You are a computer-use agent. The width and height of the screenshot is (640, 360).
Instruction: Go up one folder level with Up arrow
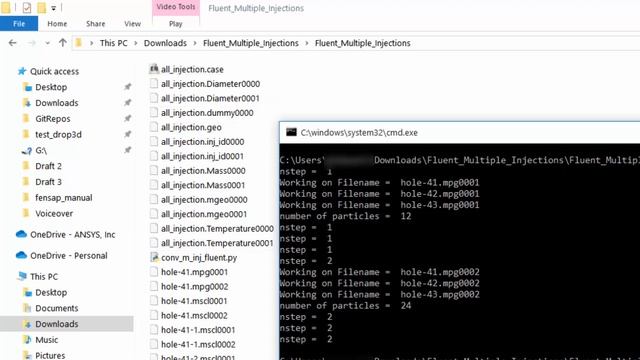click(62, 42)
